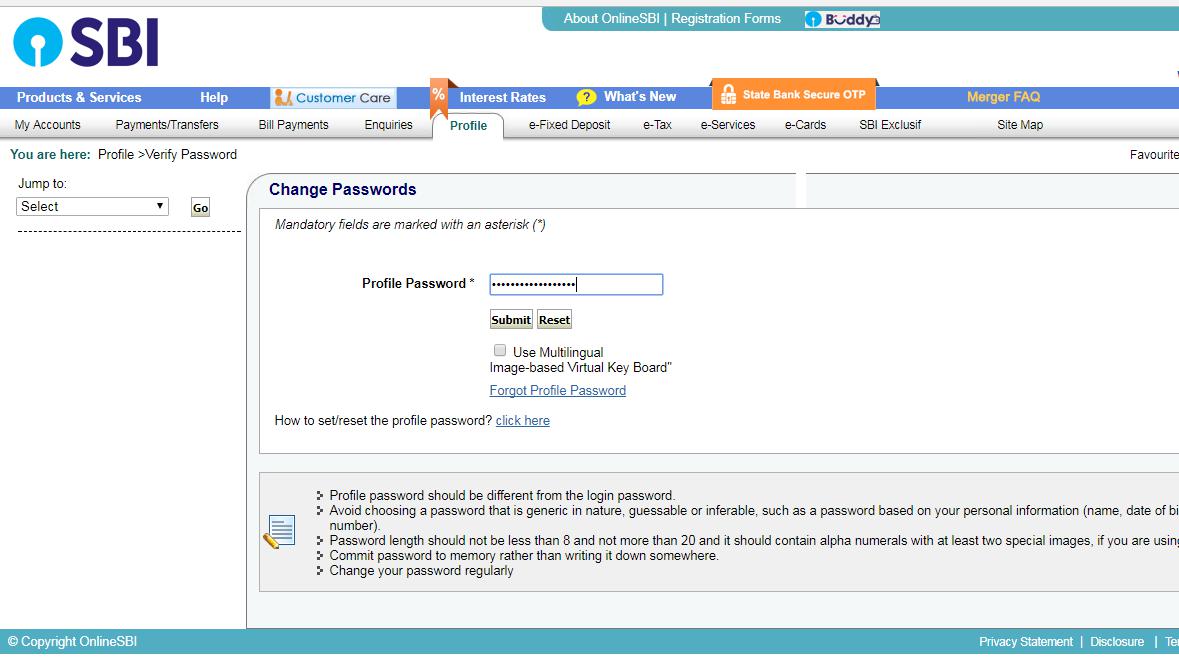Click Verify Password in the breadcrumb

(x=191, y=154)
